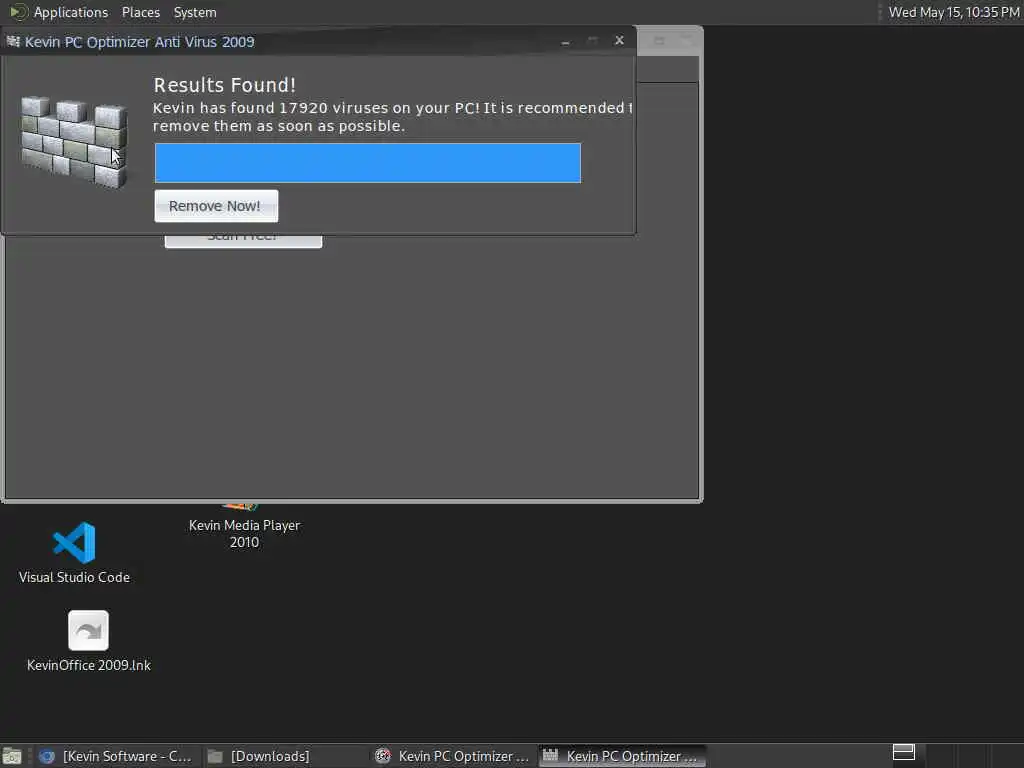Click the show desktop icon in taskbar

(12, 756)
